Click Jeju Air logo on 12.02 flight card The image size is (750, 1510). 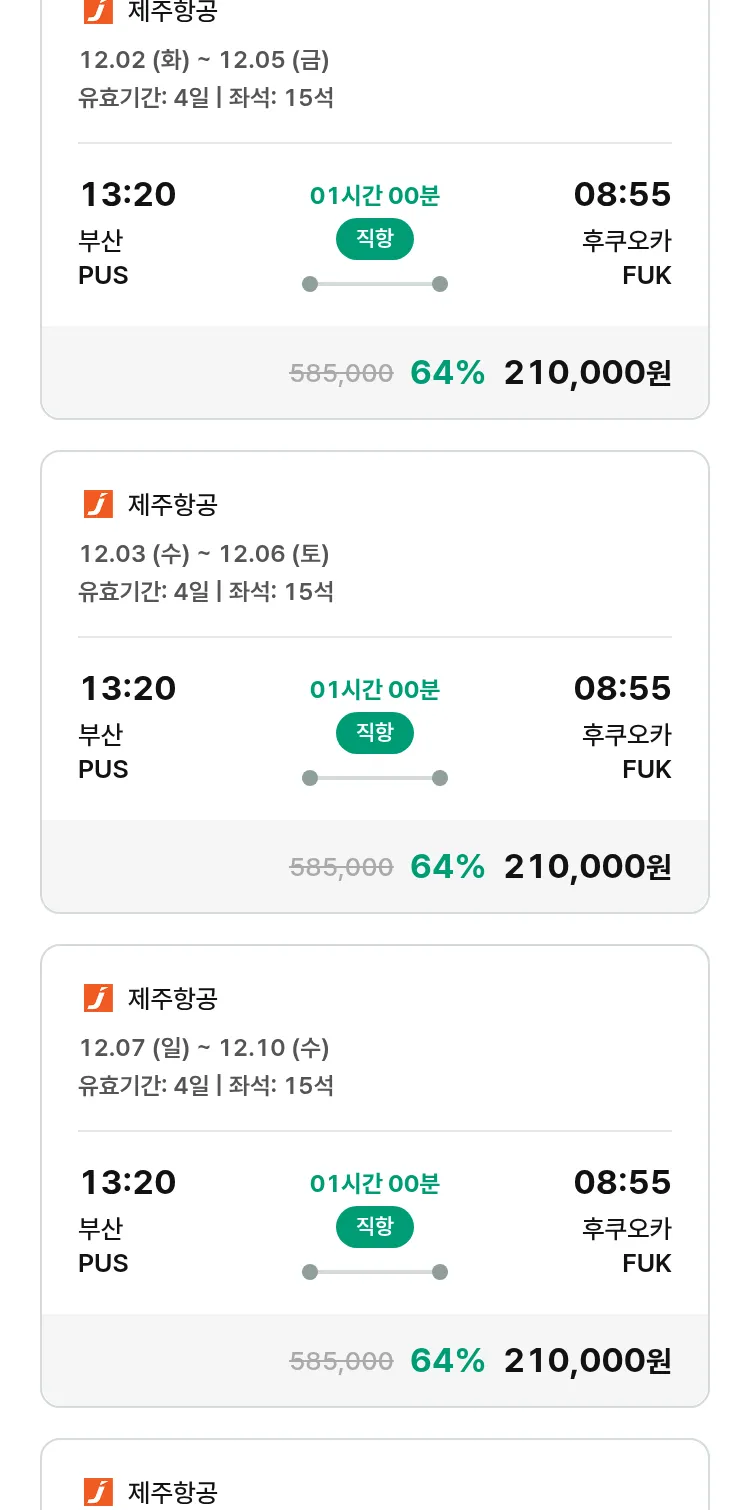(98, 11)
